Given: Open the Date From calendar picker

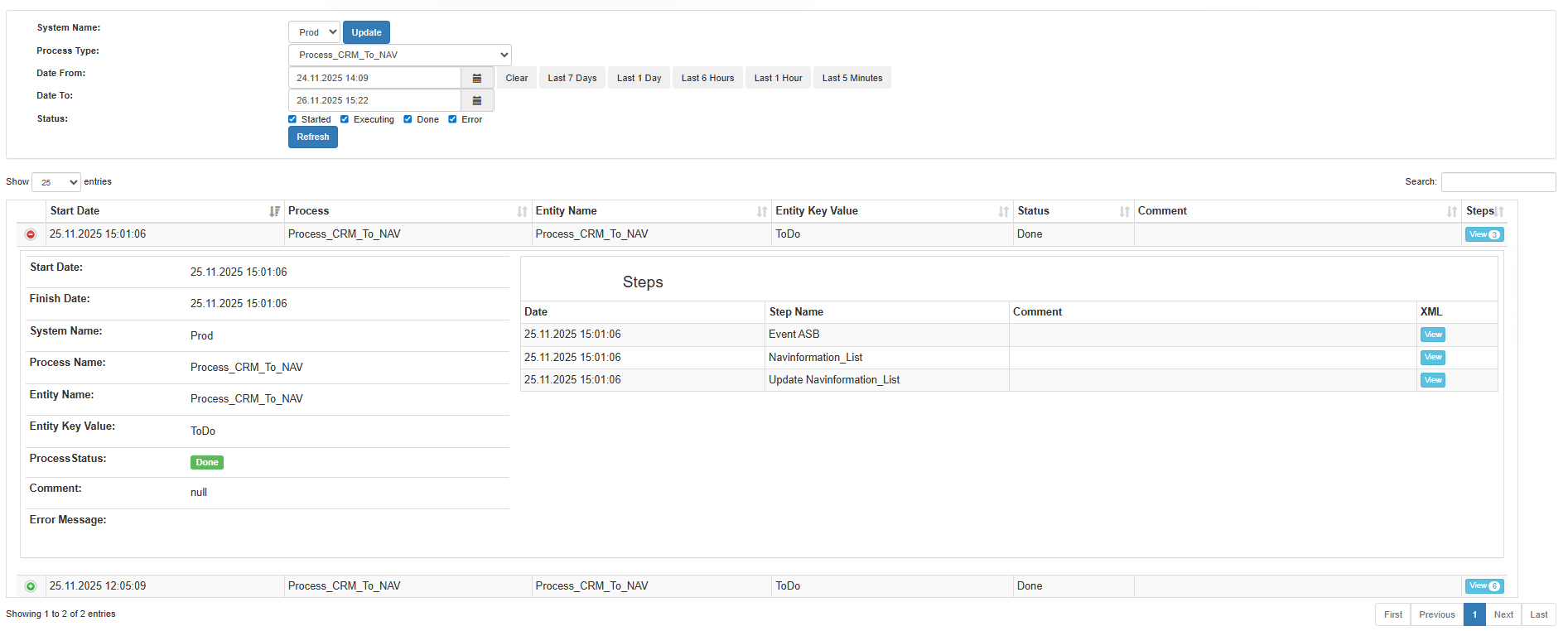Looking at the screenshot, I should click(x=477, y=78).
